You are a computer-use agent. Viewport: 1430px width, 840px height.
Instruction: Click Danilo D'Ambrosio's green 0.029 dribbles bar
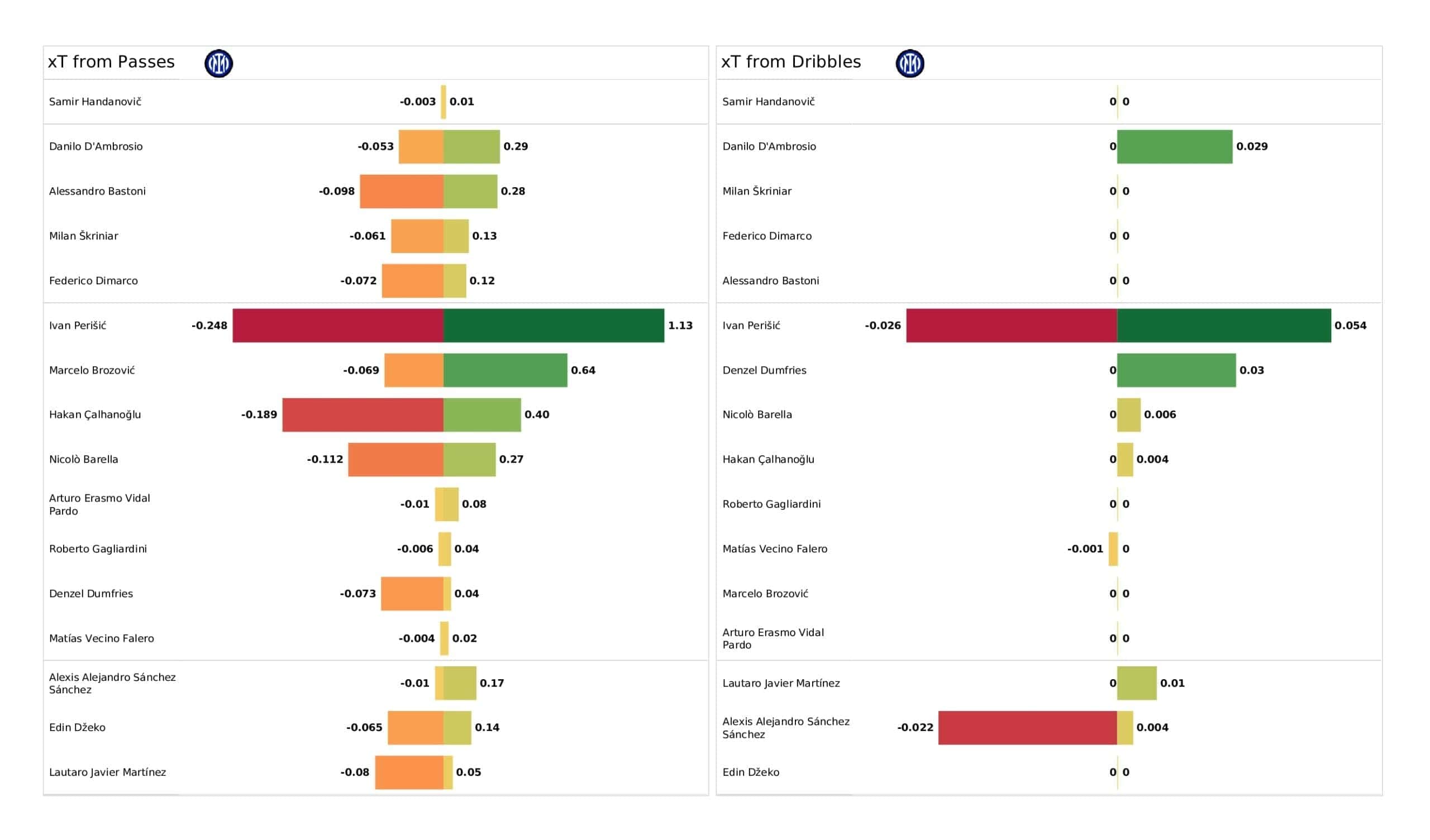(1174, 146)
